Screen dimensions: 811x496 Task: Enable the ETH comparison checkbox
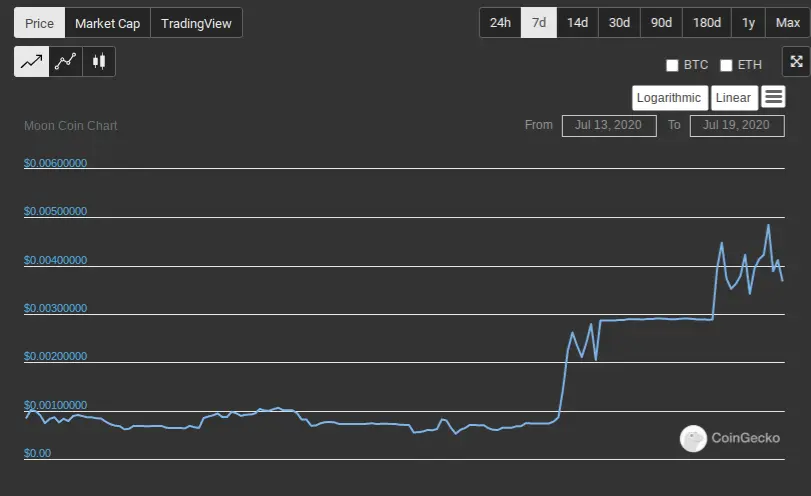(x=726, y=65)
